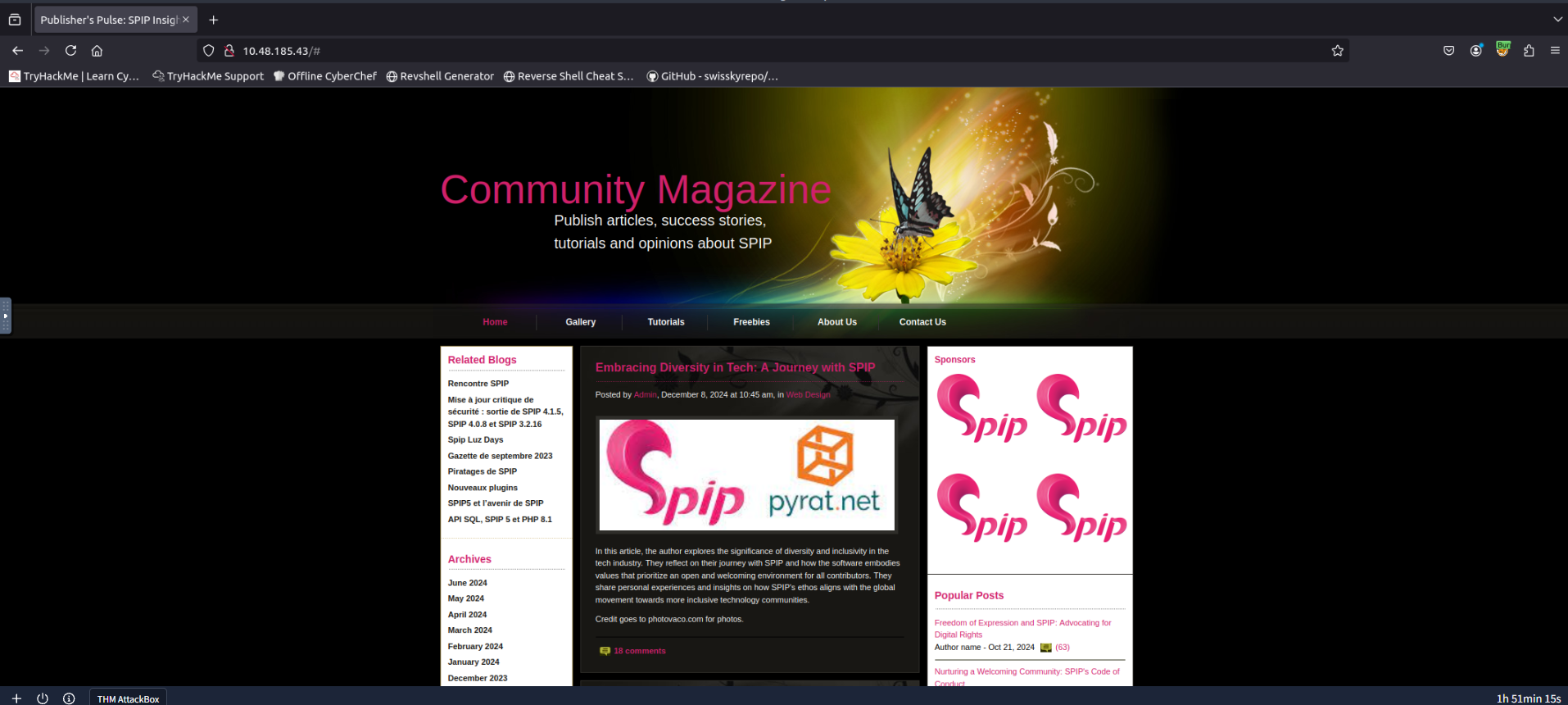Expand the left side panel handle

tap(6, 316)
